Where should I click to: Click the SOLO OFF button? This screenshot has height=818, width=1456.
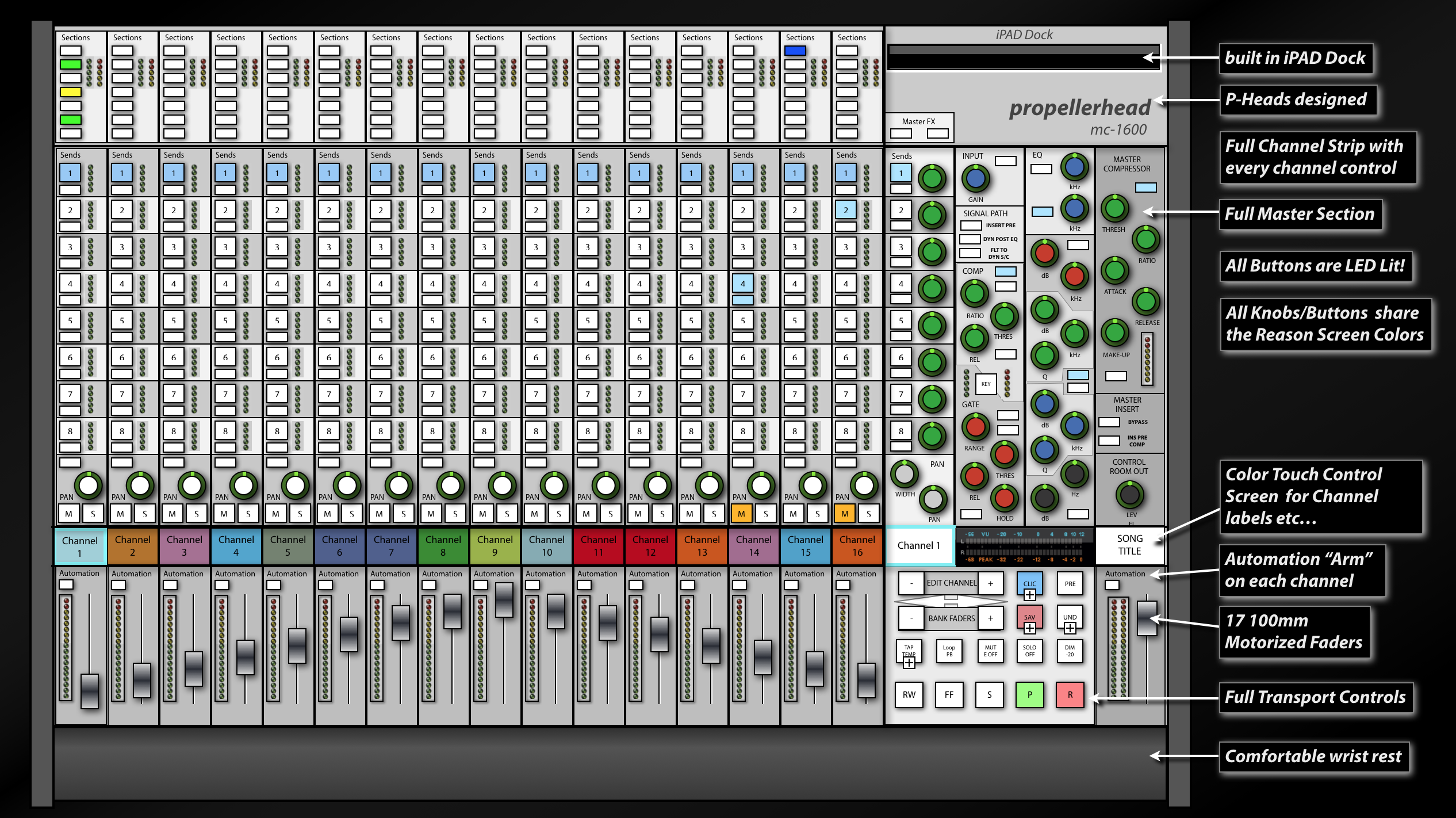coord(1029,651)
